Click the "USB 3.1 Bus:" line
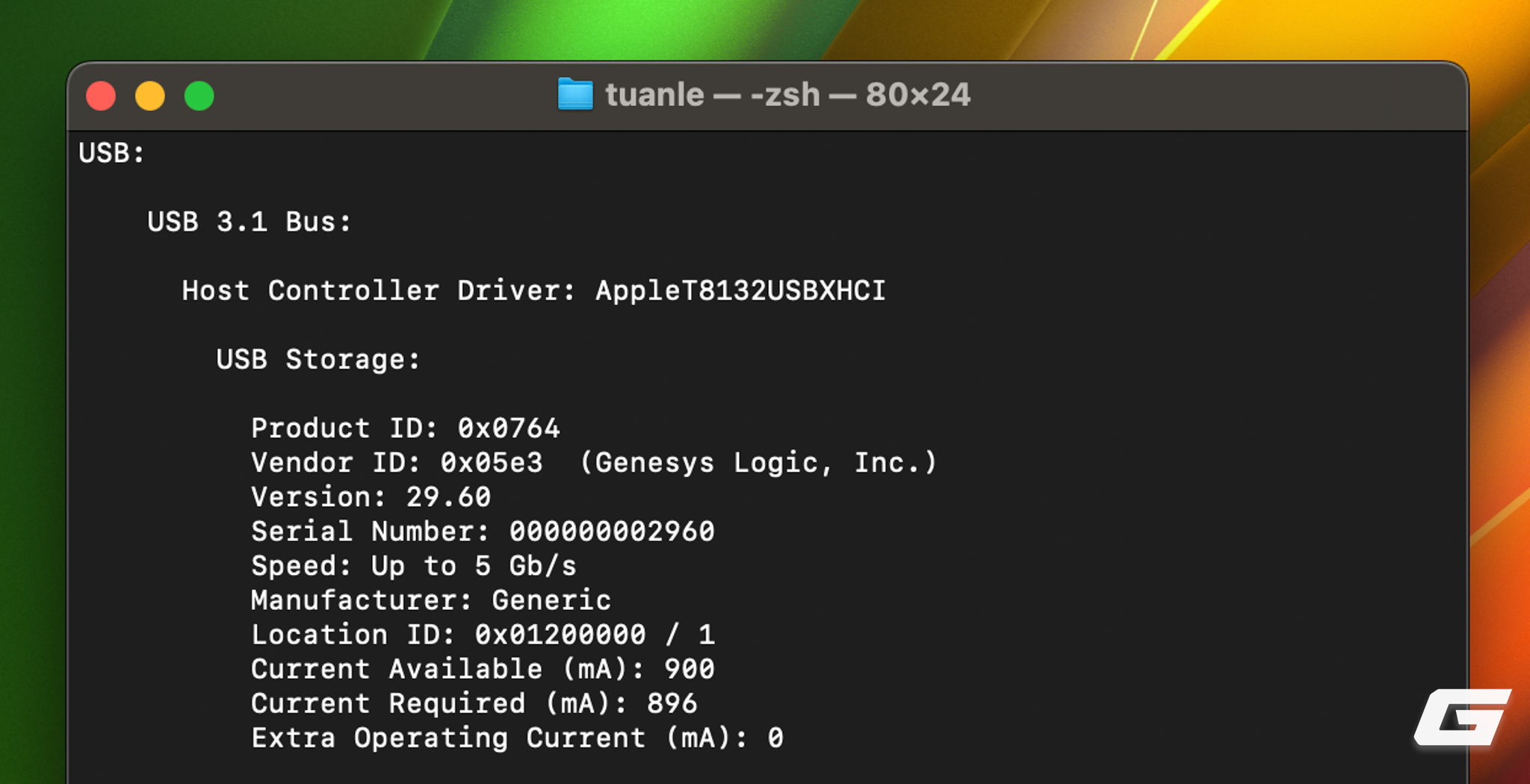Viewport: 1530px width, 784px height. [249, 222]
